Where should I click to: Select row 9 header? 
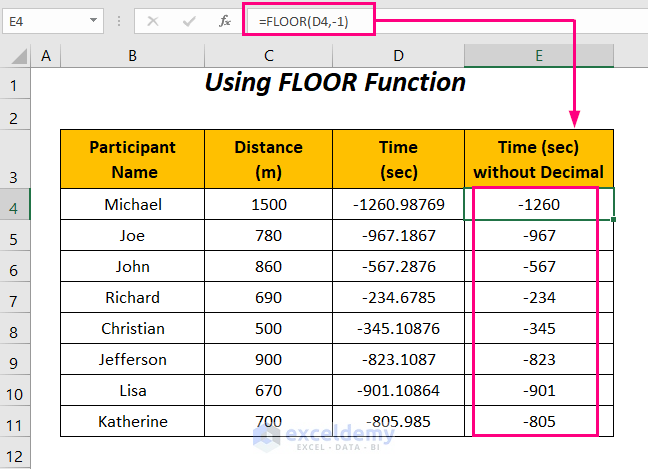coord(14,359)
